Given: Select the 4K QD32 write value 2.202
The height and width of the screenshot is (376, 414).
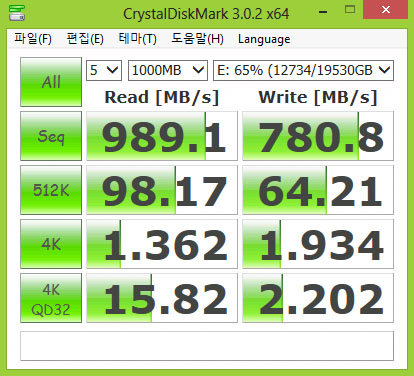Looking at the screenshot, I should click(318, 298).
